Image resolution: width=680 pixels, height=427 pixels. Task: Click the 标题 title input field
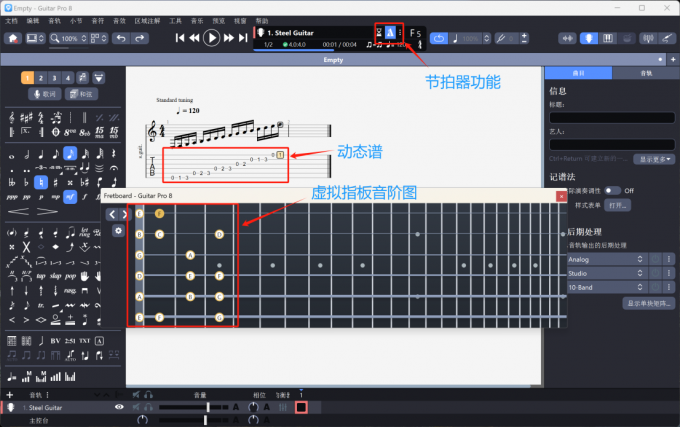[612, 118]
